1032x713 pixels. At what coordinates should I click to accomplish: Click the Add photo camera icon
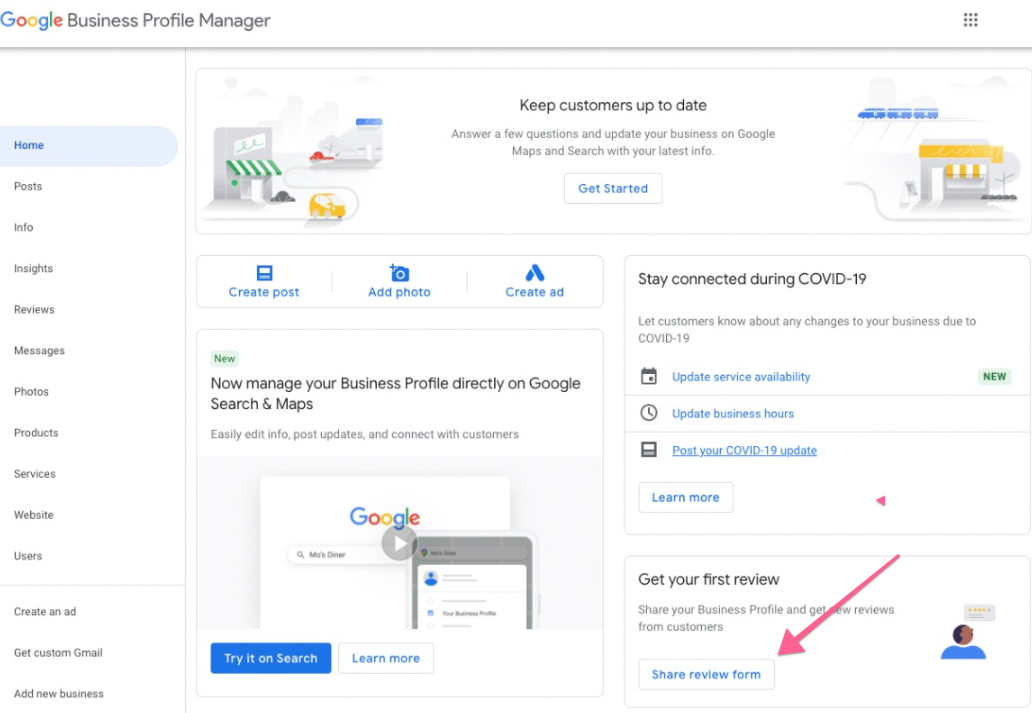pos(399,273)
